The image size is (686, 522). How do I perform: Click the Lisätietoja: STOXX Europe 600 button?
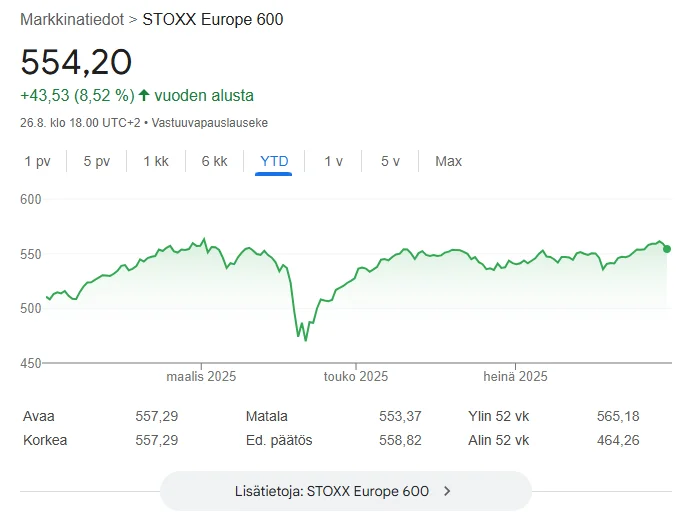point(345,491)
